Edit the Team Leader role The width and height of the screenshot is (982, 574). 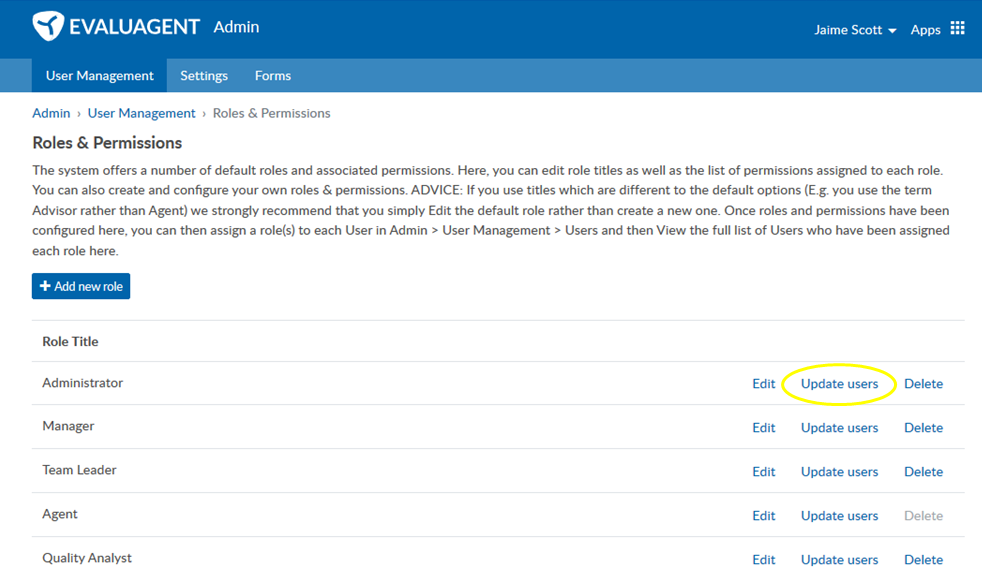pos(763,471)
